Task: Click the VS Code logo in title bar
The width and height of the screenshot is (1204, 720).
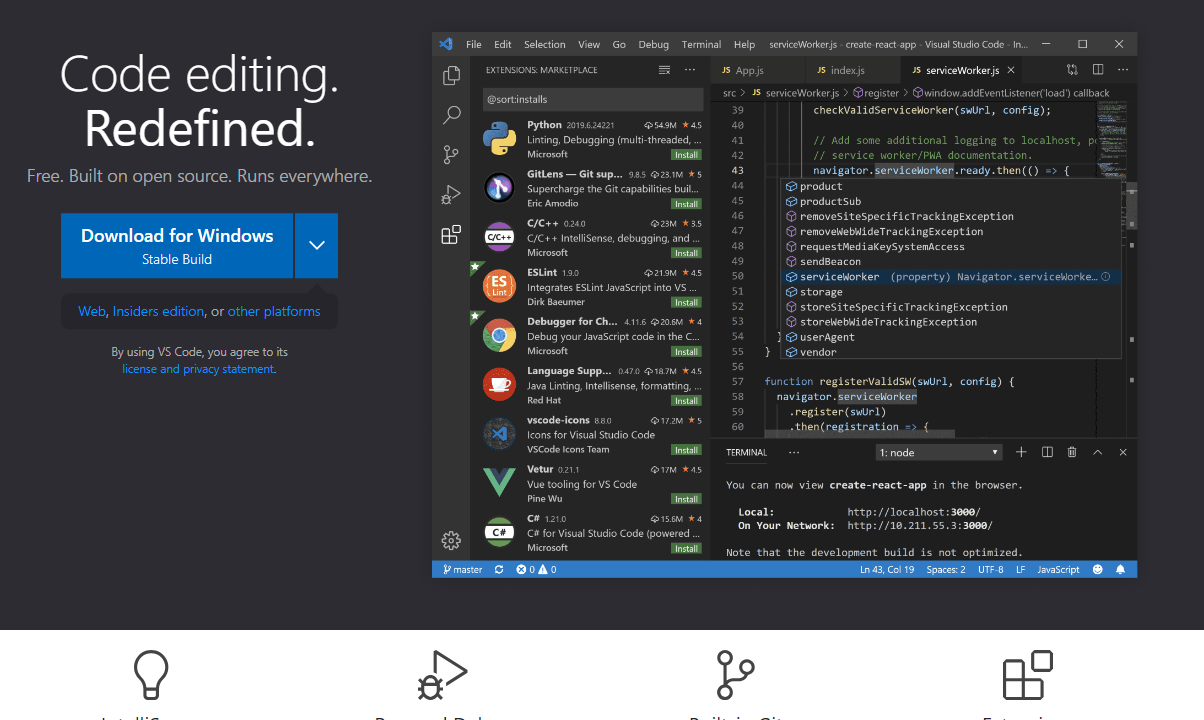Action: pyautogui.click(x=446, y=44)
